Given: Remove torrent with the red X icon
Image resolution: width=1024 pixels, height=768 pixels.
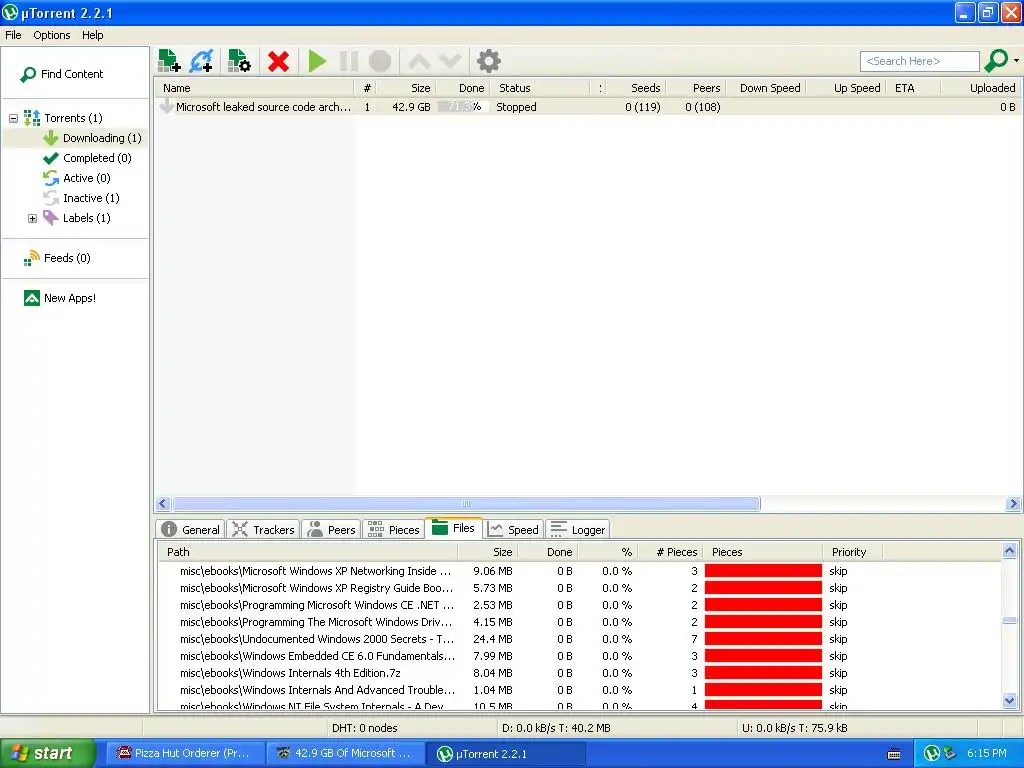Looking at the screenshot, I should pos(278,61).
